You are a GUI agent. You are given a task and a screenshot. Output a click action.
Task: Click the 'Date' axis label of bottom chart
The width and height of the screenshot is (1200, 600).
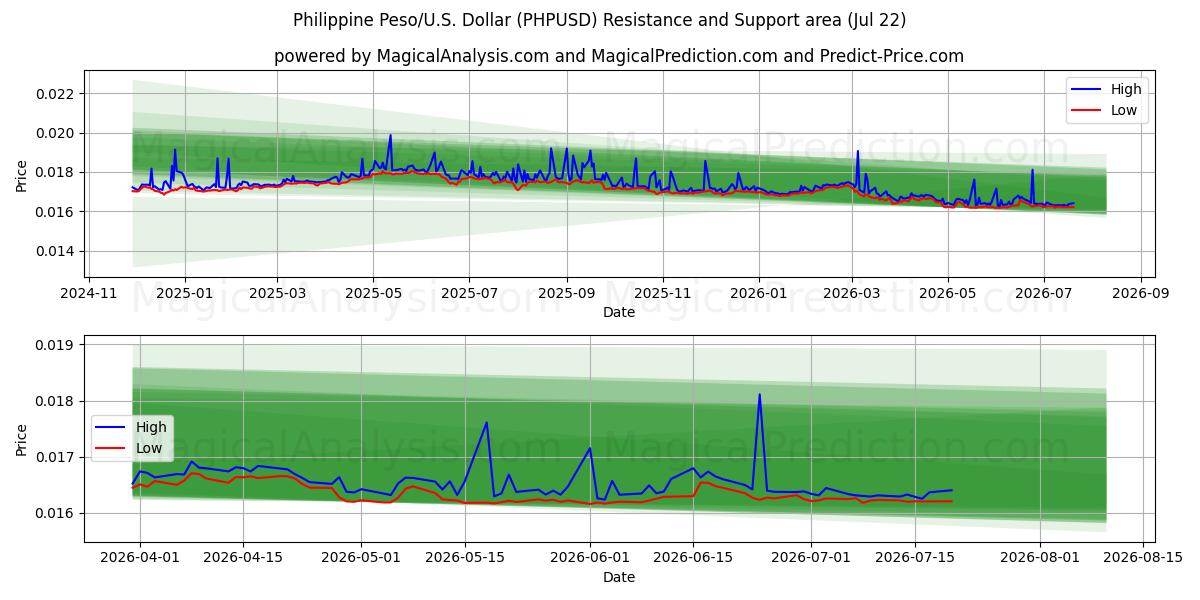(619, 577)
